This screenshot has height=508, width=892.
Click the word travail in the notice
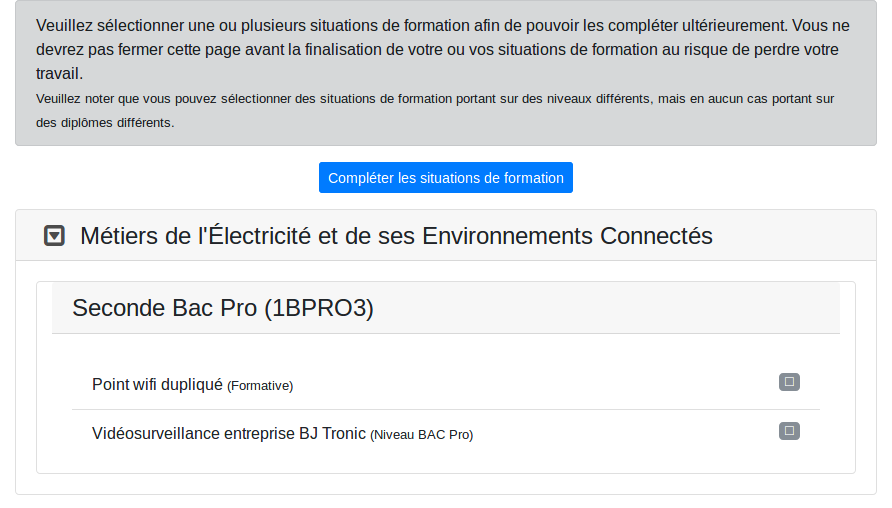point(57,73)
